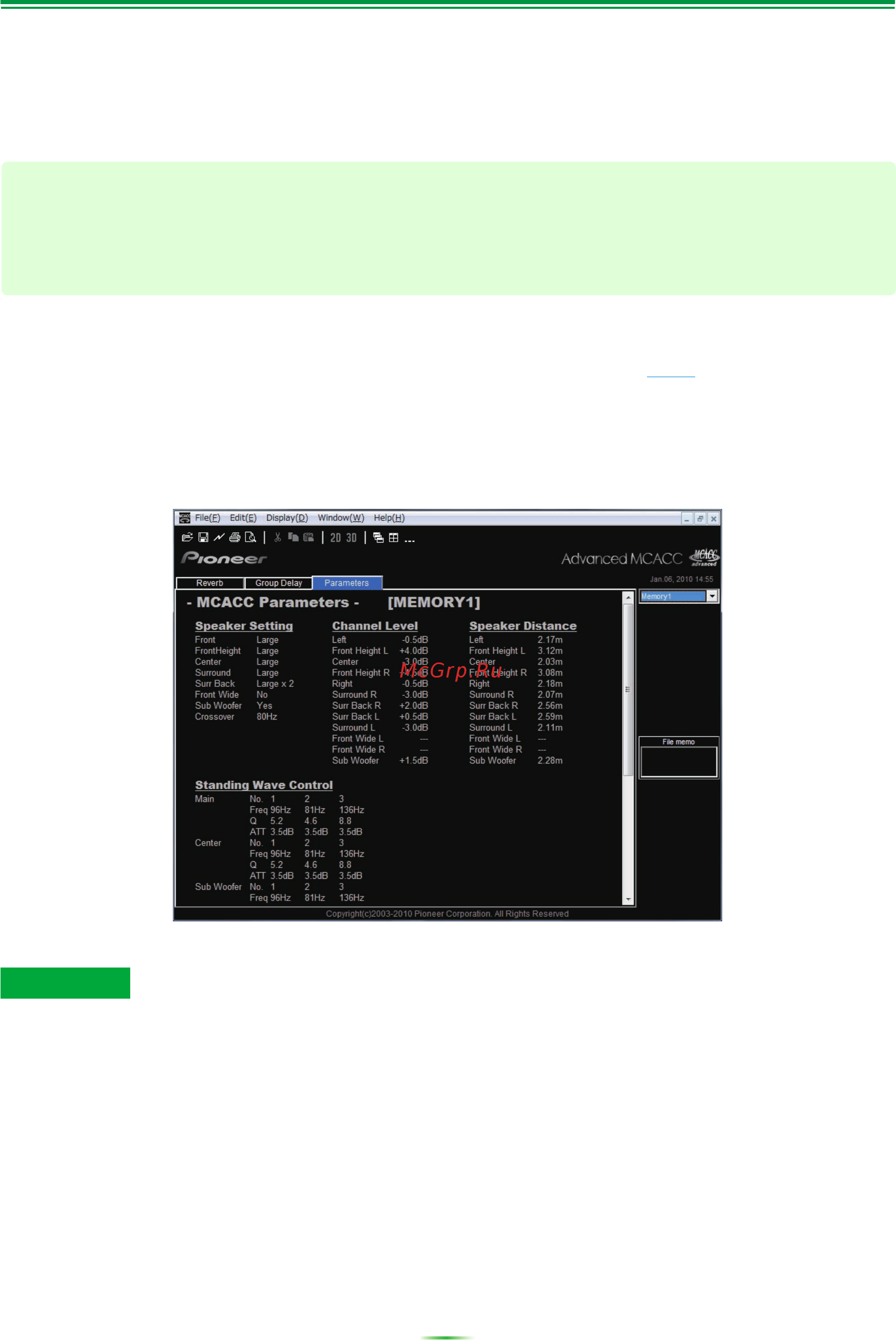Click the Surr Back R +2.0dB level
The image size is (896, 1340).
coord(413,706)
